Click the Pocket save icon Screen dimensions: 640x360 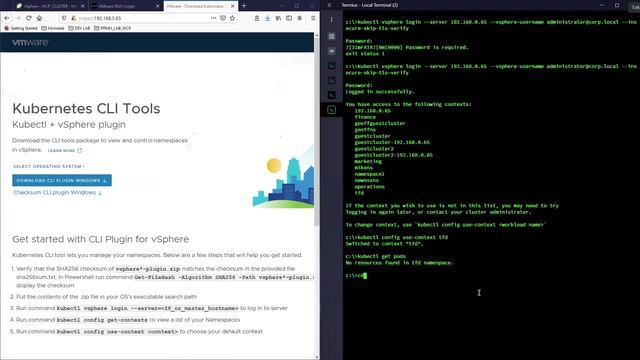tap(223, 18)
